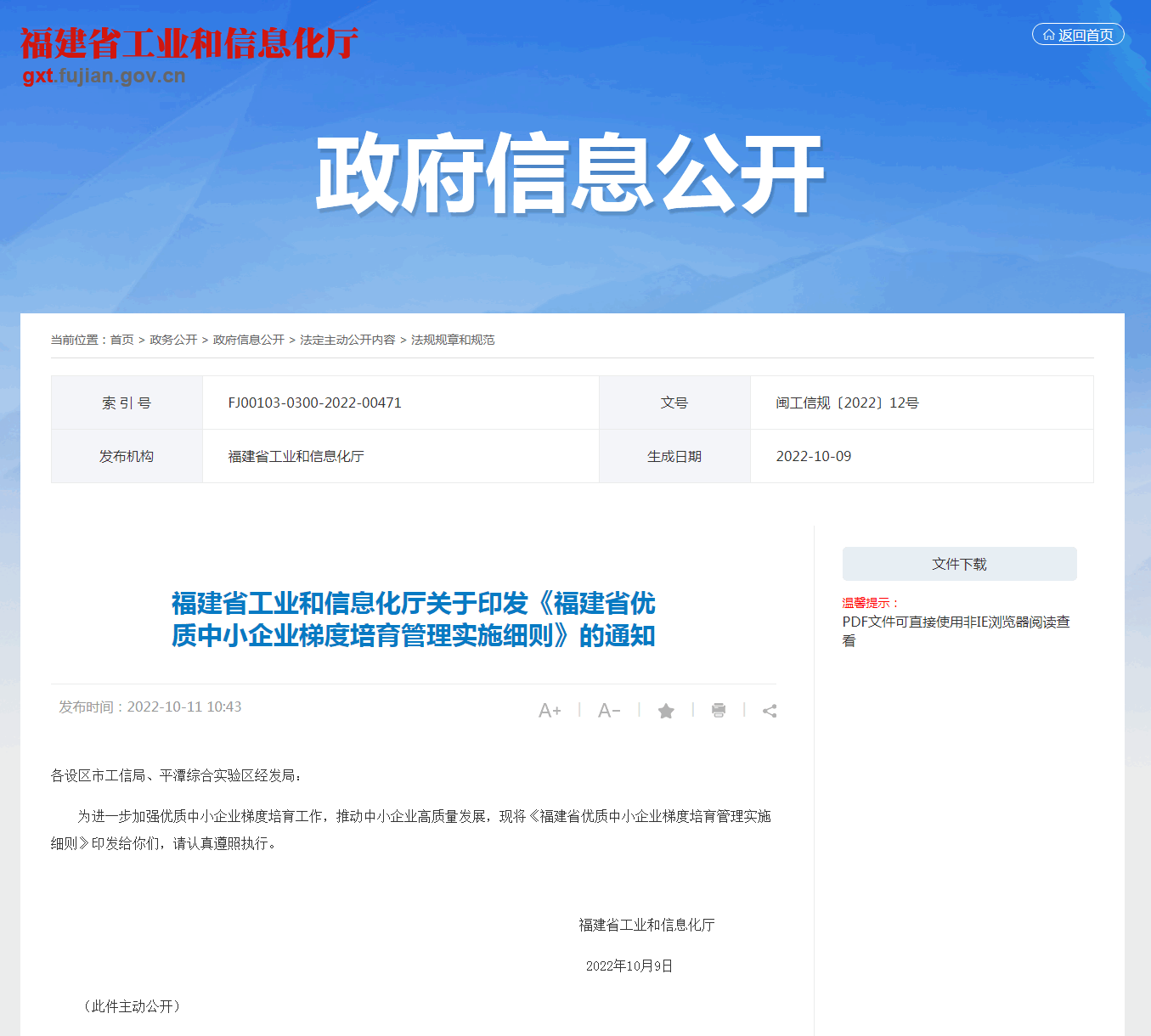
Task: Click the increase font size A+ icon
Action: point(550,711)
